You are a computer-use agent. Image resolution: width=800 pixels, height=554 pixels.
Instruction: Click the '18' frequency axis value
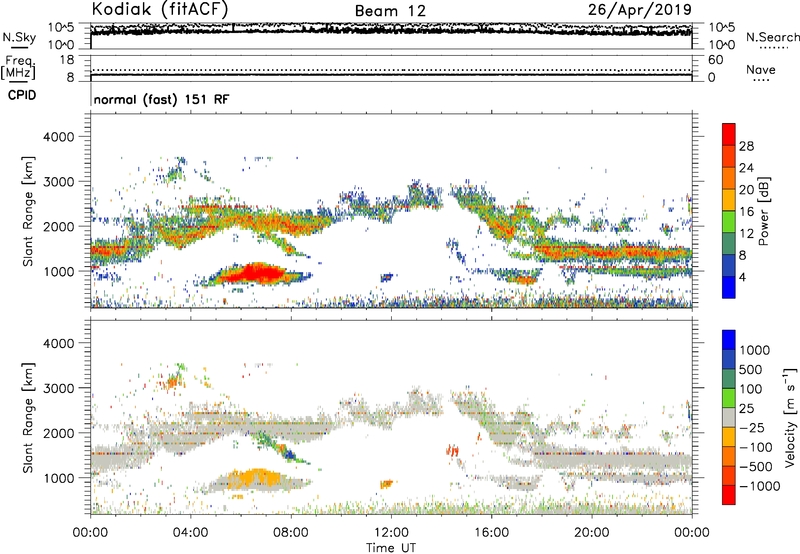[67, 60]
